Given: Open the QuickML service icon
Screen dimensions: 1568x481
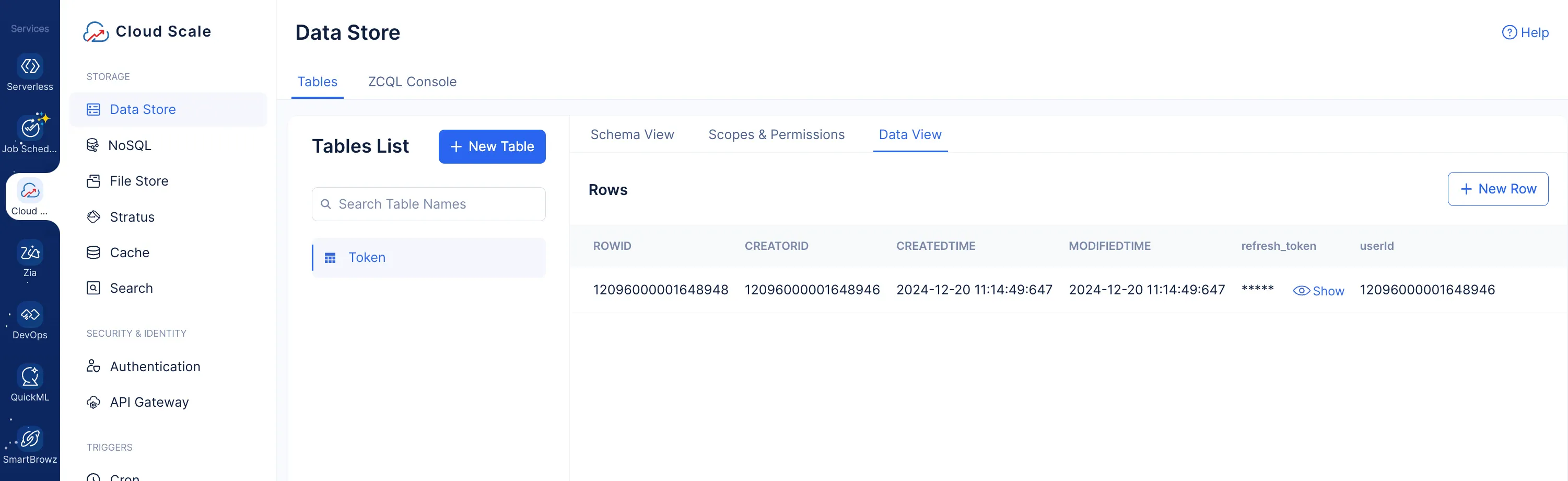Looking at the screenshot, I should 30,377.
